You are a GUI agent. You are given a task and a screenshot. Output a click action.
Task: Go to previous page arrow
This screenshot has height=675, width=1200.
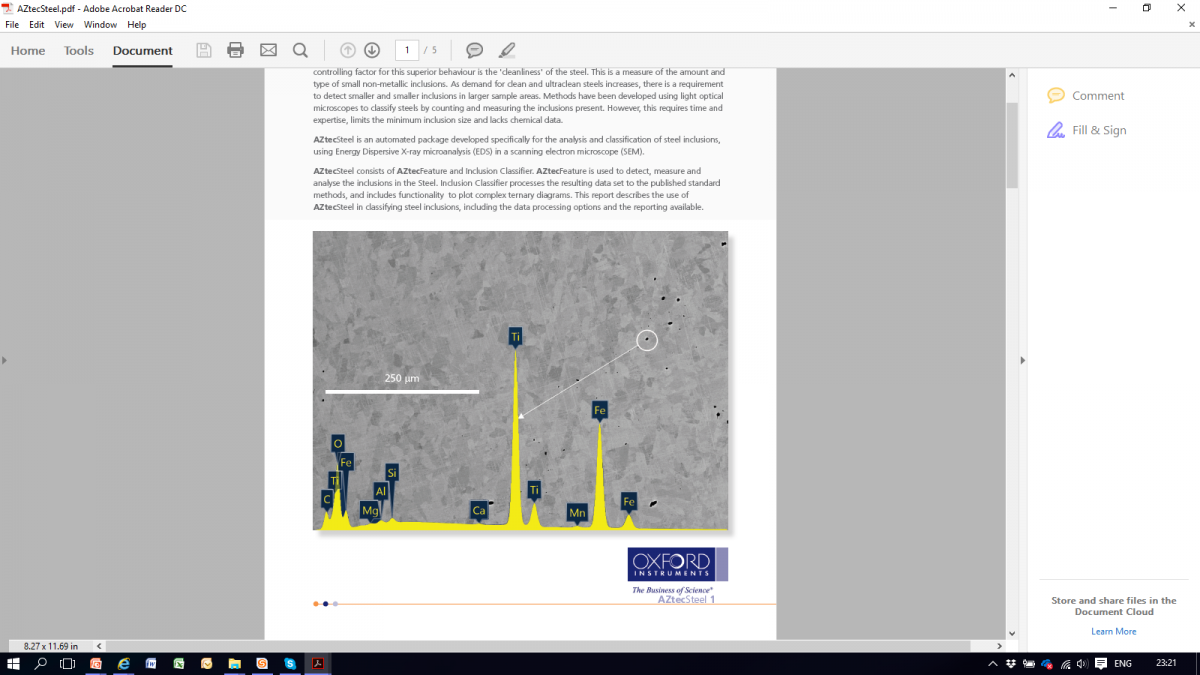[348, 50]
